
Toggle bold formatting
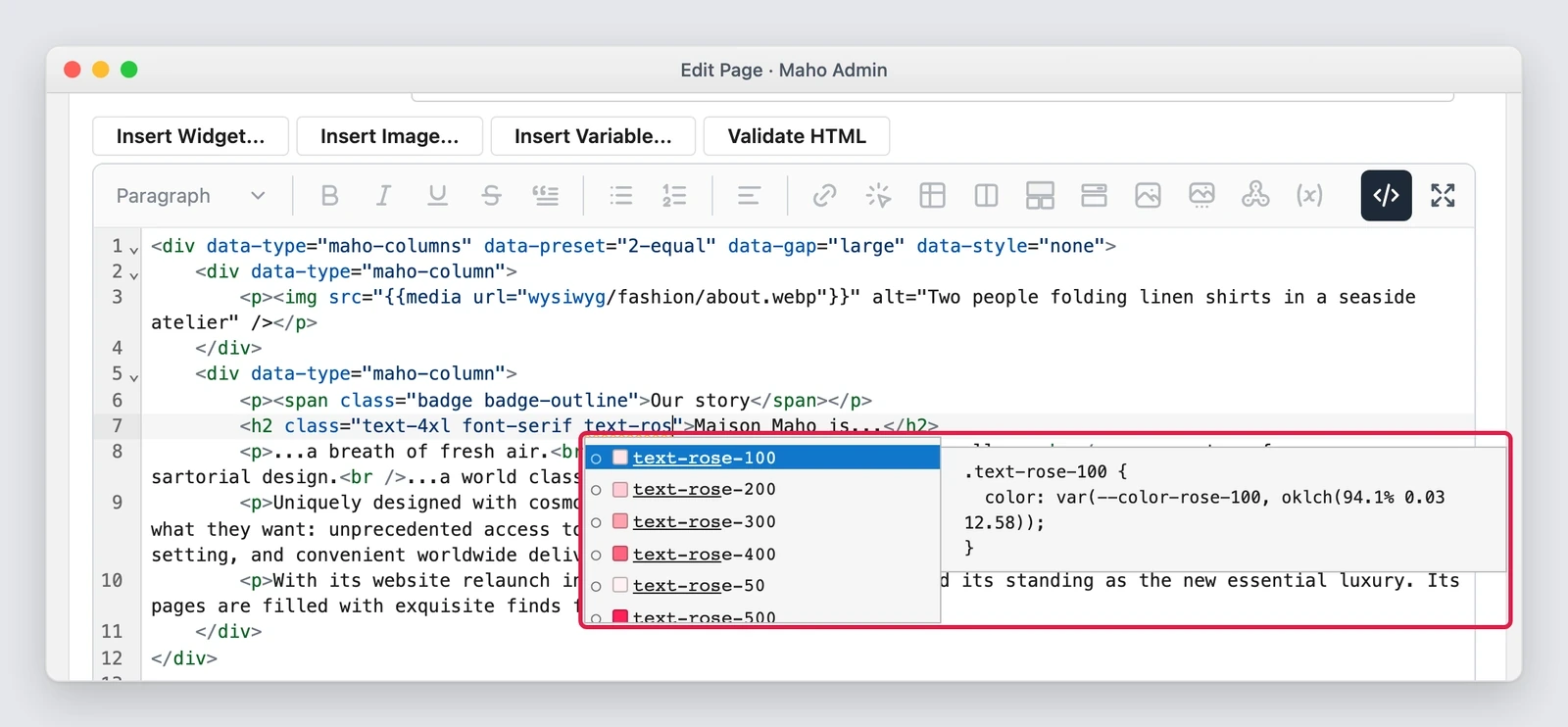pos(329,196)
